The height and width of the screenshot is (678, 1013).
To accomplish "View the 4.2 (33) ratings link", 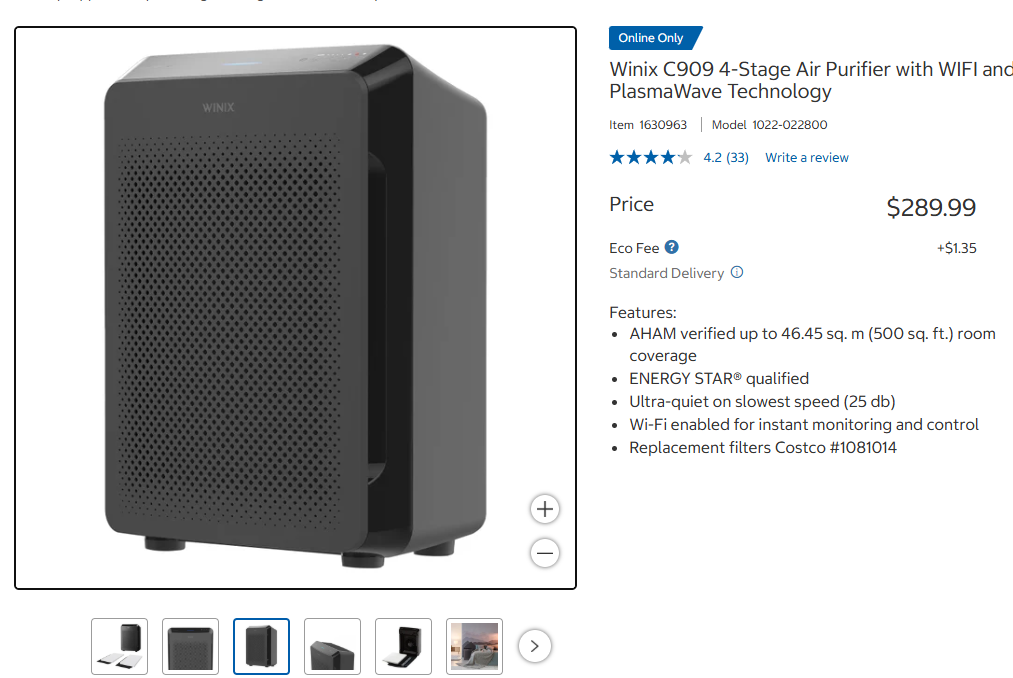I will 726,158.
